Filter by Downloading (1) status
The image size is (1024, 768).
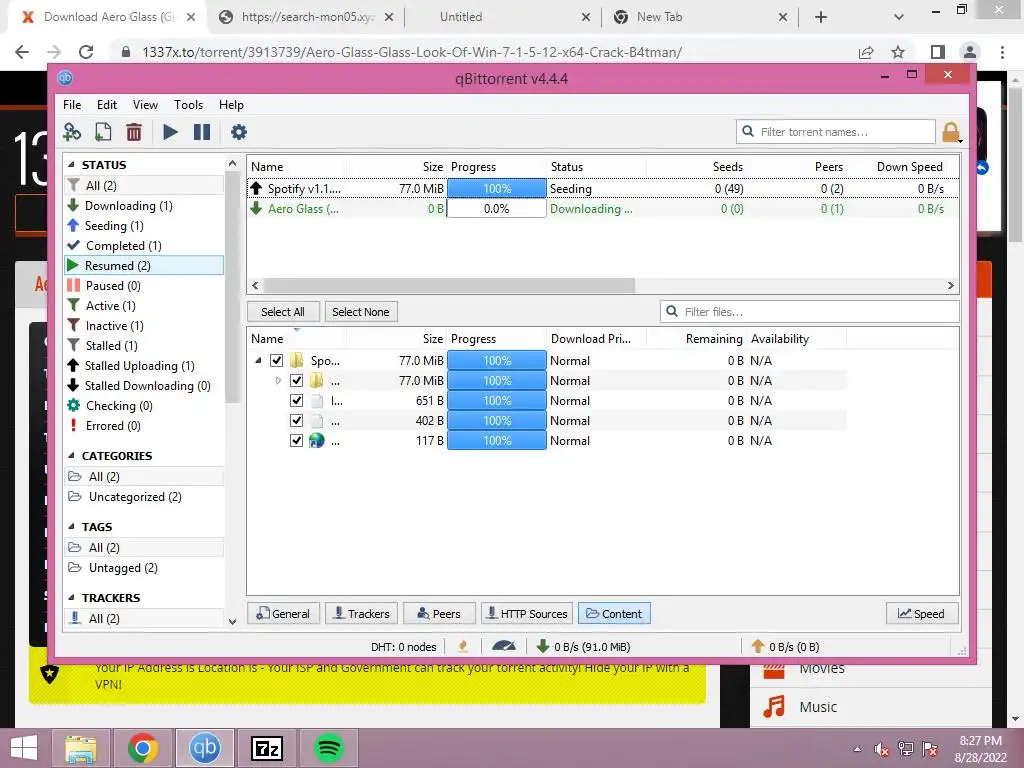click(129, 206)
